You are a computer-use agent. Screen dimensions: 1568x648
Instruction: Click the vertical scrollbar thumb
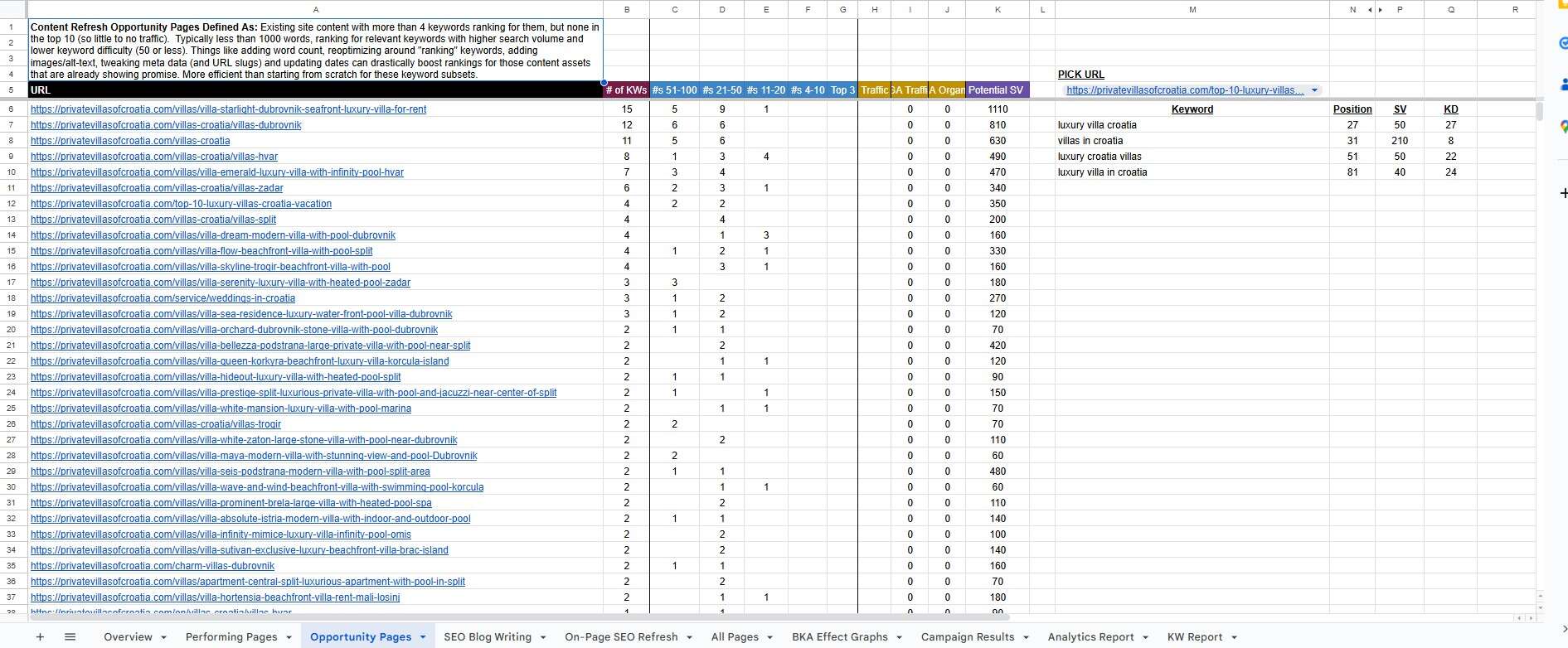1541,110
